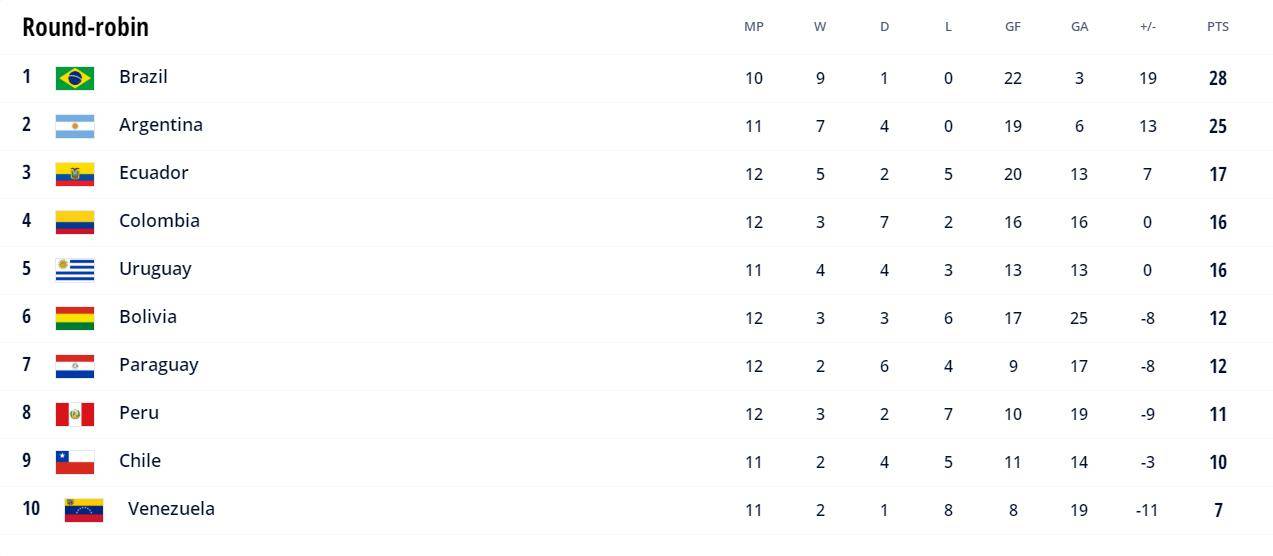Click the Chile flag icon
The height and width of the screenshot is (556, 1273).
[75, 462]
